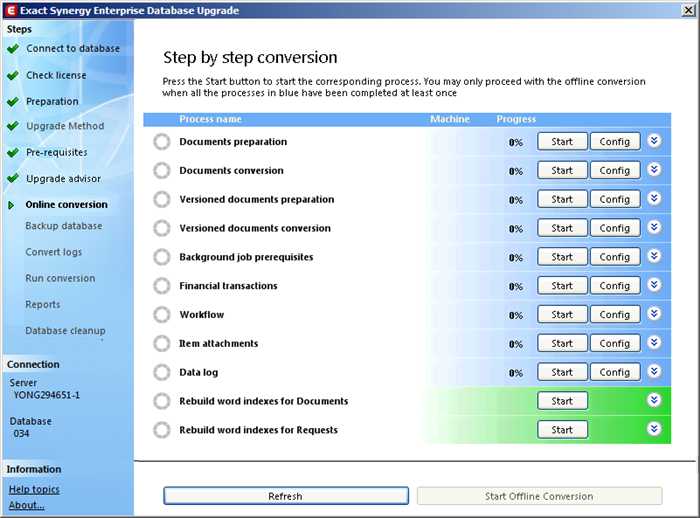This screenshot has width=700, height=518.
Task: Open the Pre-requisites step
Action: 57,152
